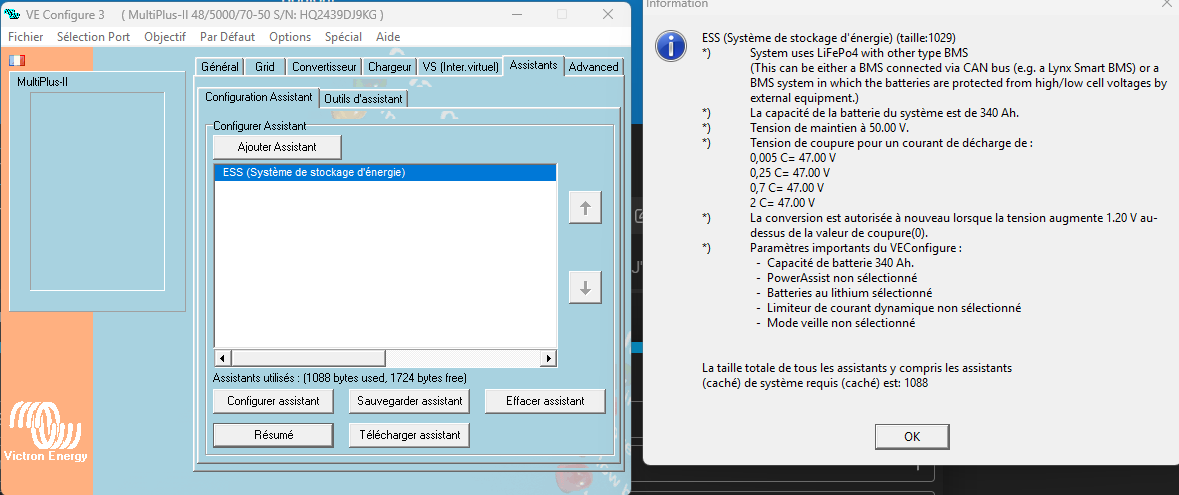Click 'System uses LiFePo4 with other type BMS'
Image resolution: width=1179 pixels, height=495 pixels.
(x=859, y=53)
